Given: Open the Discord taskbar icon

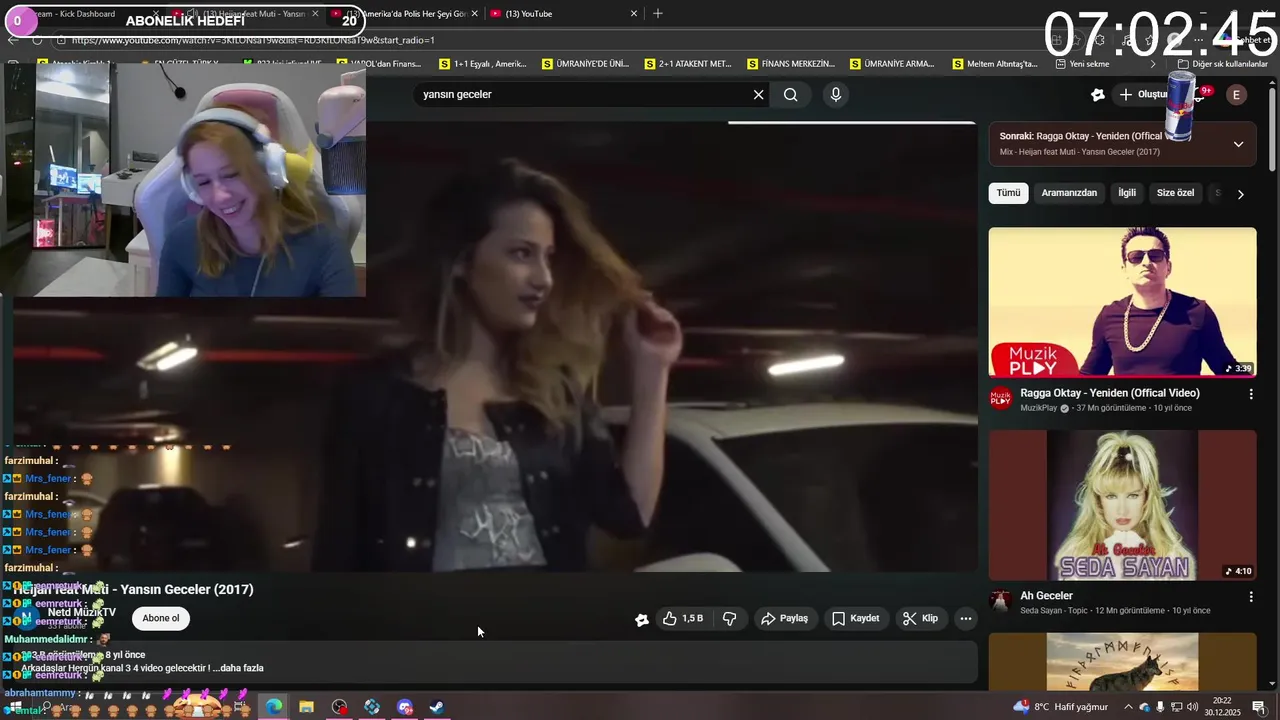Looking at the screenshot, I should click(405, 707).
